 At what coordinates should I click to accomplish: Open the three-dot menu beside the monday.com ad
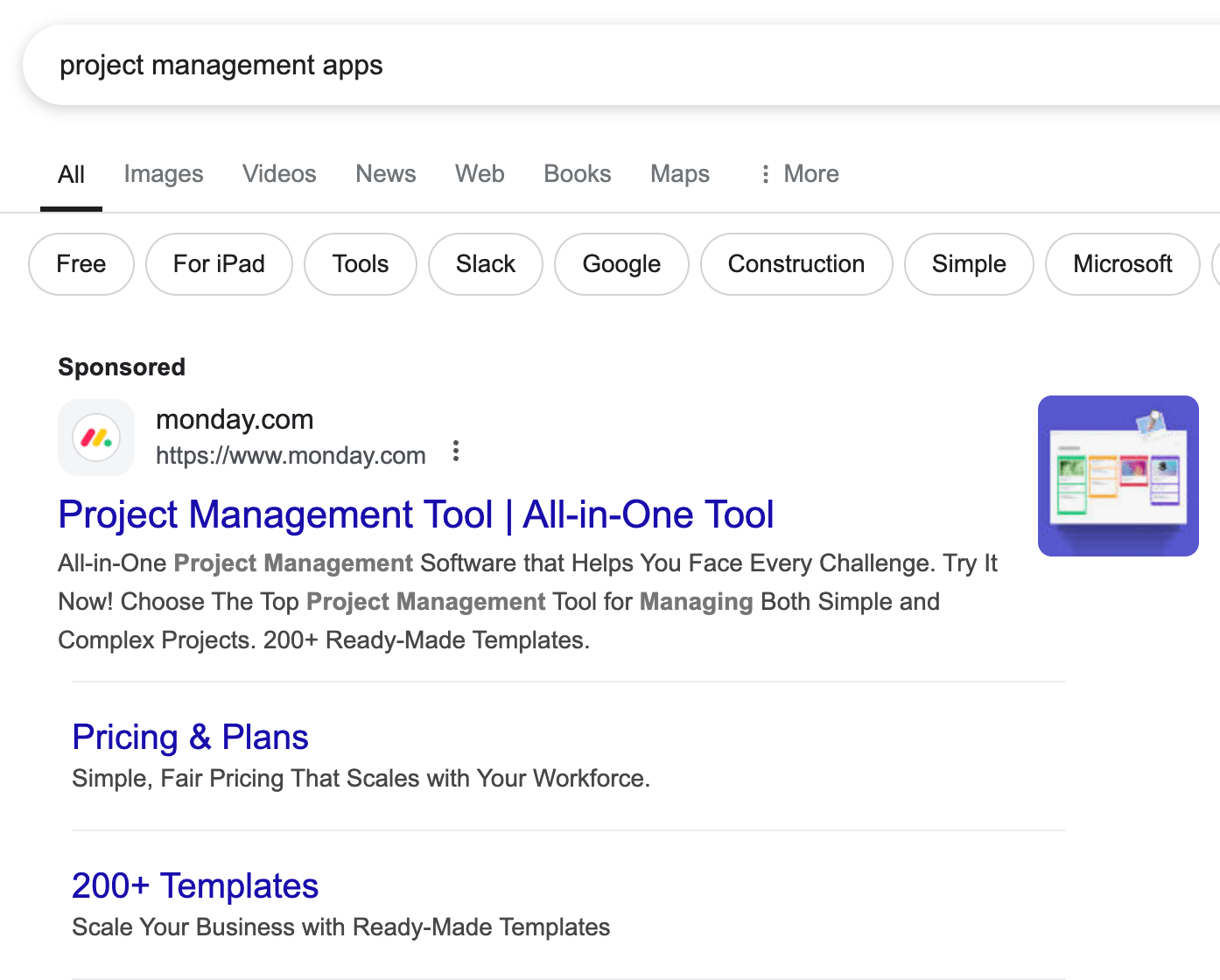[456, 451]
